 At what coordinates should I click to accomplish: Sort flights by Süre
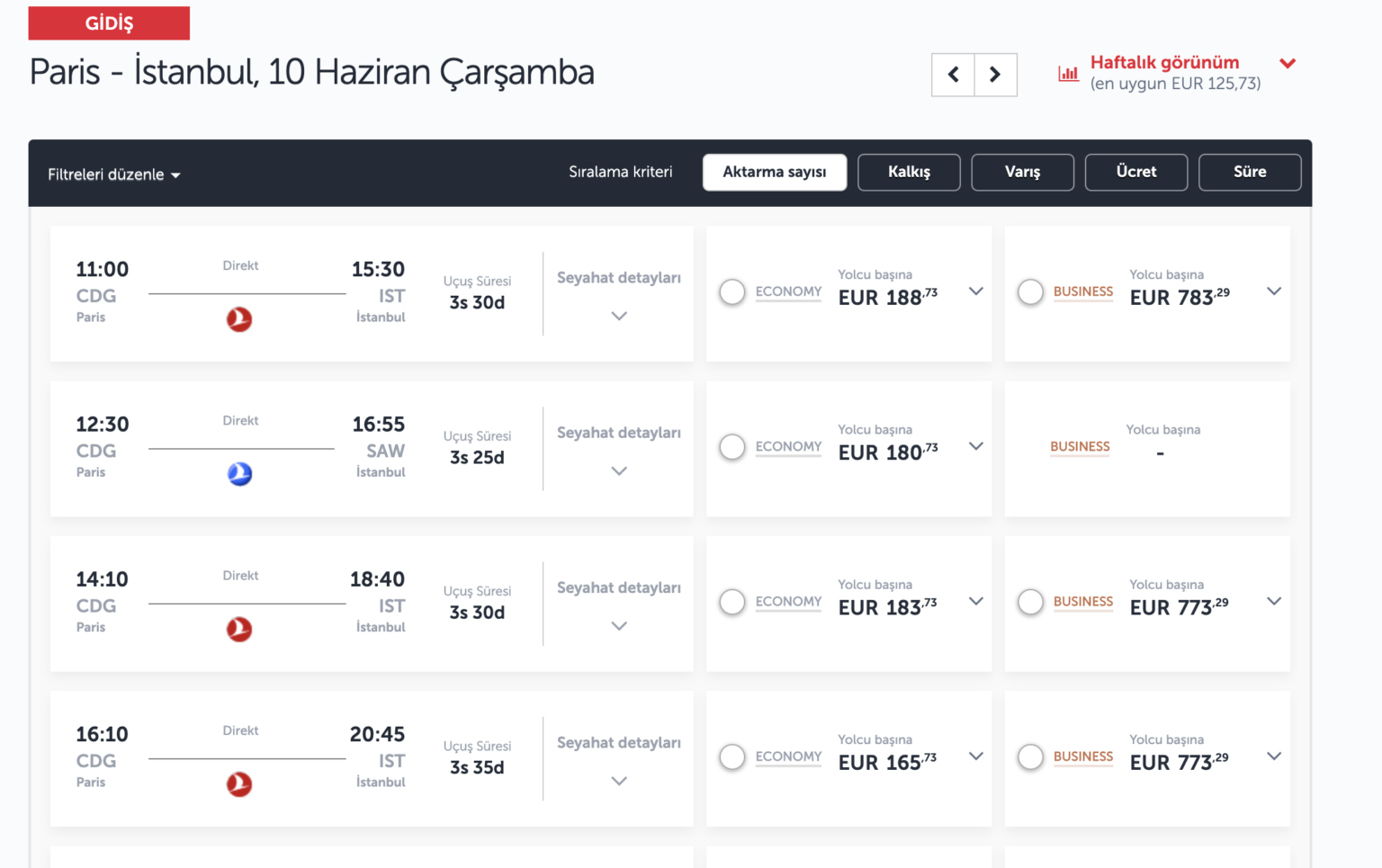pos(1250,172)
